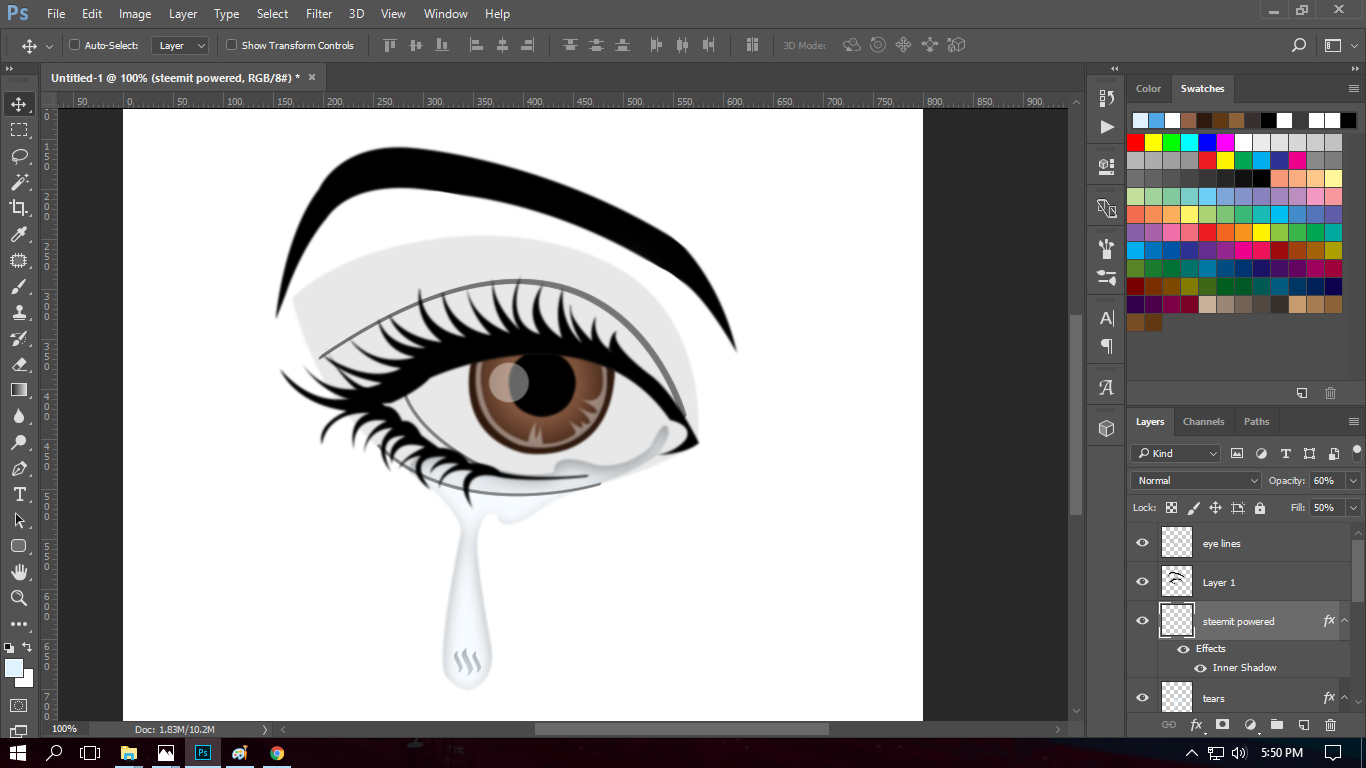Image resolution: width=1366 pixels, height=768 pixels.
Task: Open the Character panel icon
Action: (x=1106, y=318)
